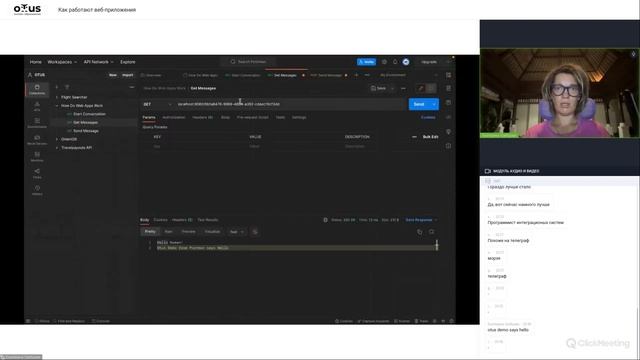
Task: Expand the Travelpayouts API collection
Action: [x=57, y=148]
